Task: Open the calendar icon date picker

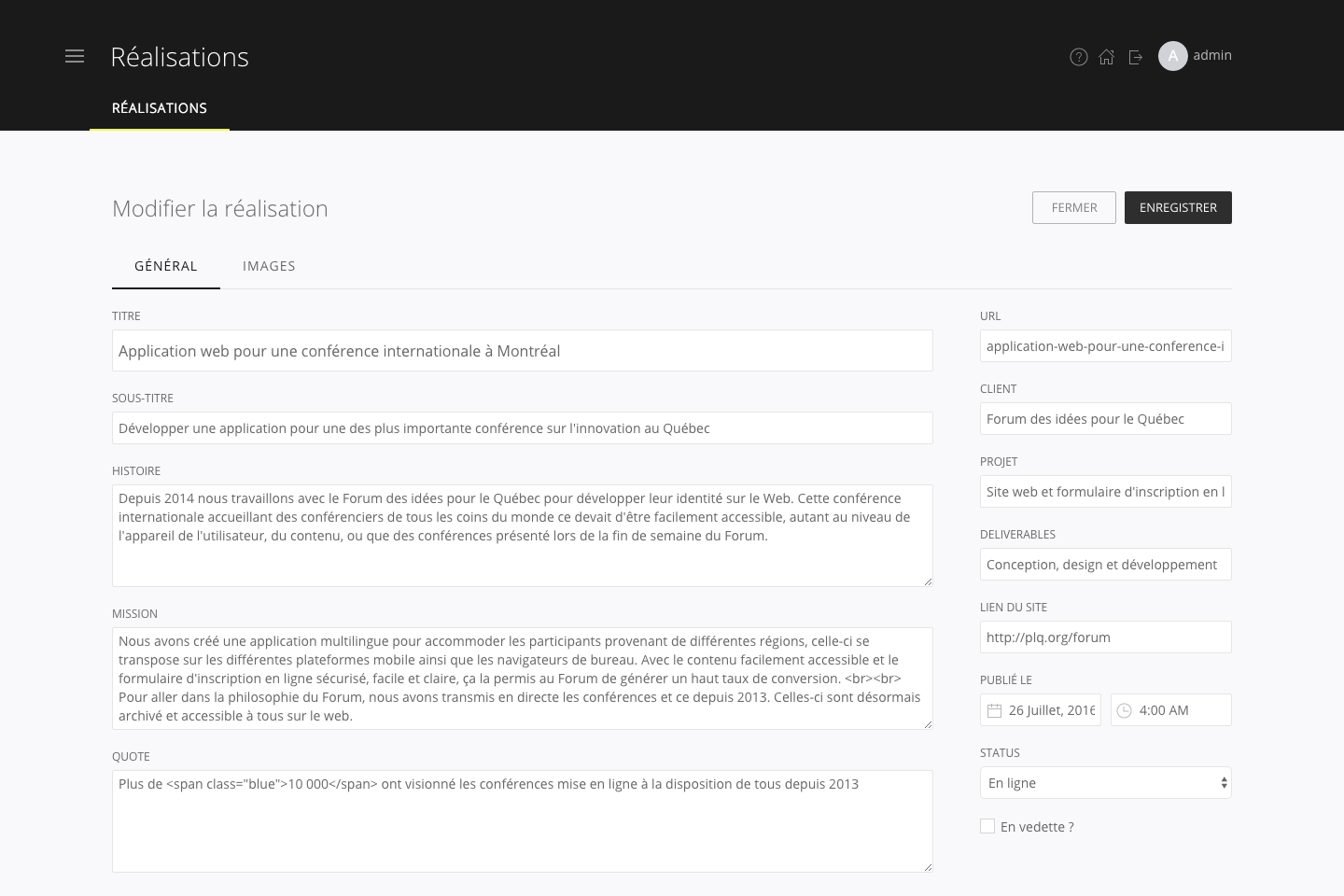Action: (x=994, y=710)
